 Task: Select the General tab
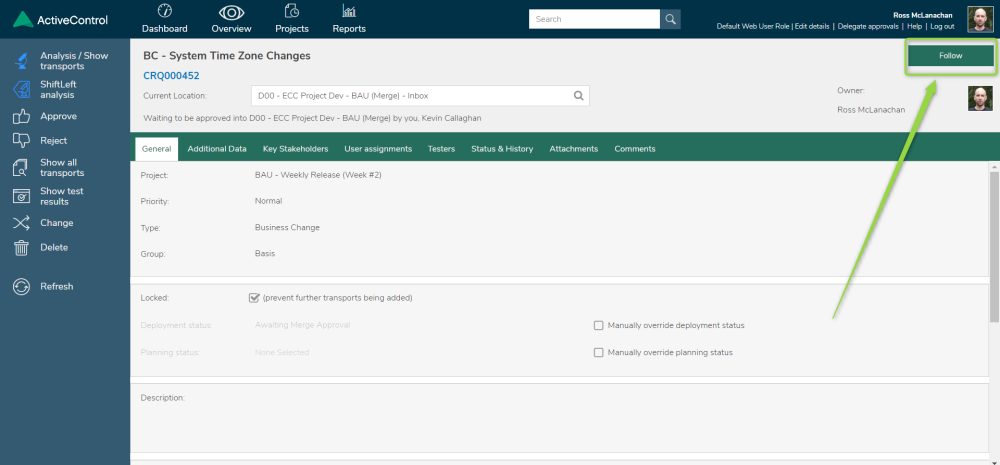click(156, 149)
